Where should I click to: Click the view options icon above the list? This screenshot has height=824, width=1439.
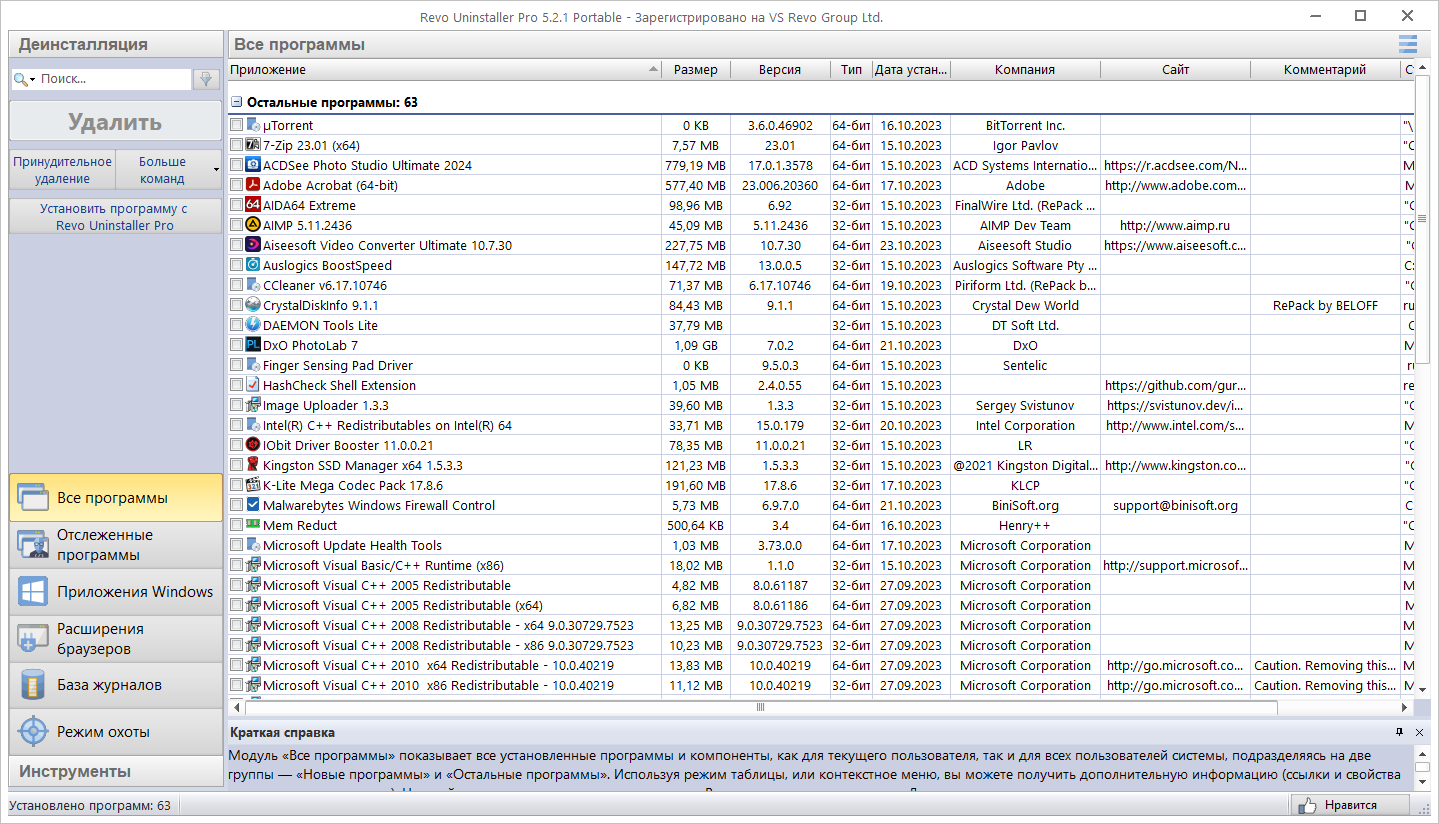click(1408, 44)
